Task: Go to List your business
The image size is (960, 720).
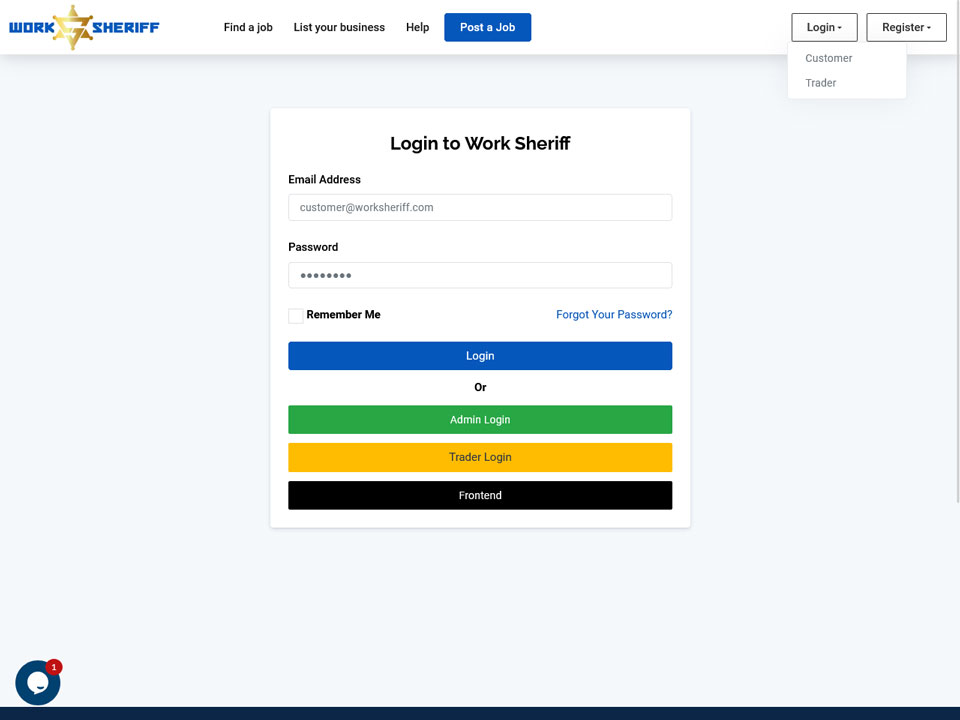Action: [x=339, y=28]
